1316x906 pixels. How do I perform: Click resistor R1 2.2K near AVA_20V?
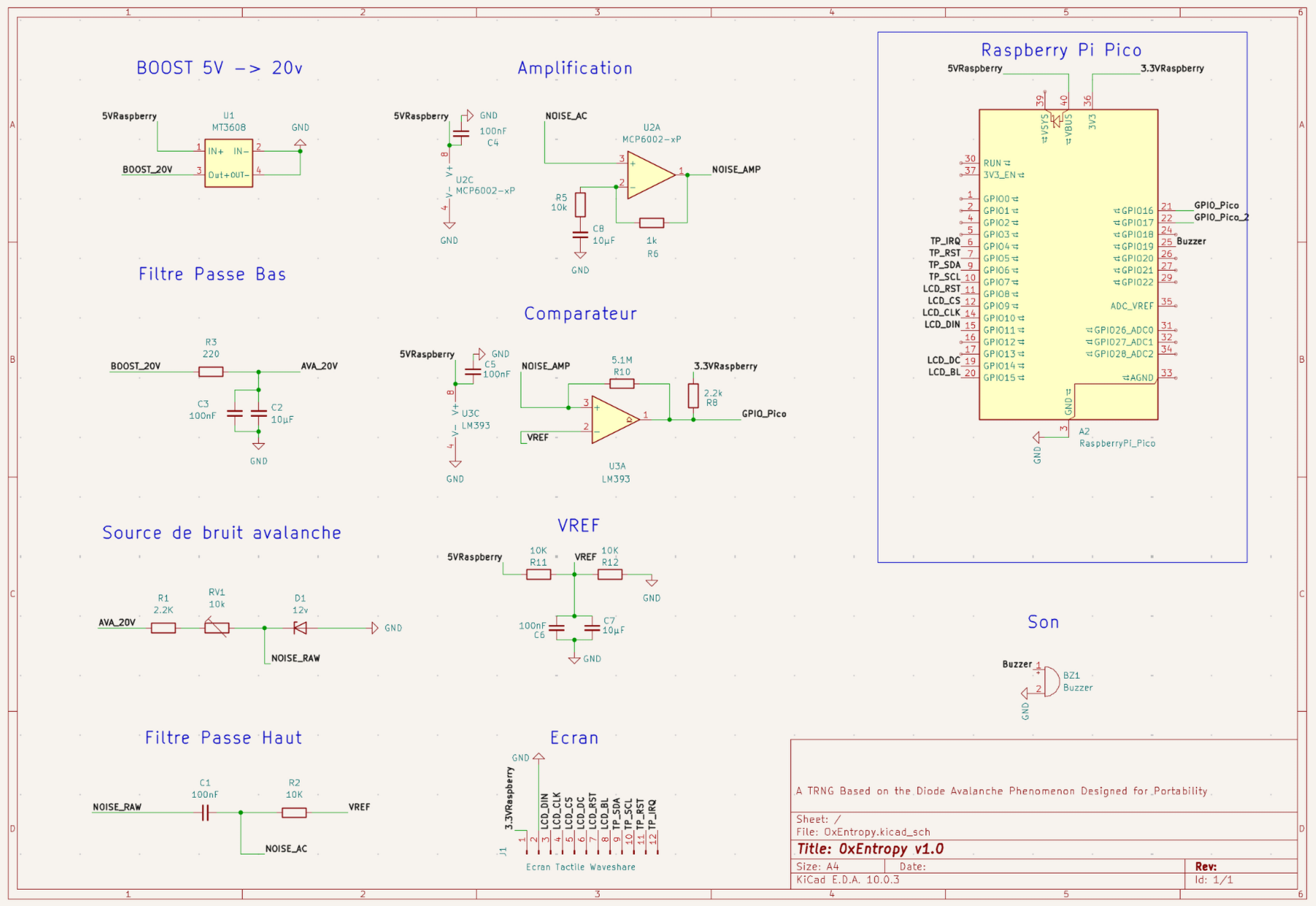163,628
